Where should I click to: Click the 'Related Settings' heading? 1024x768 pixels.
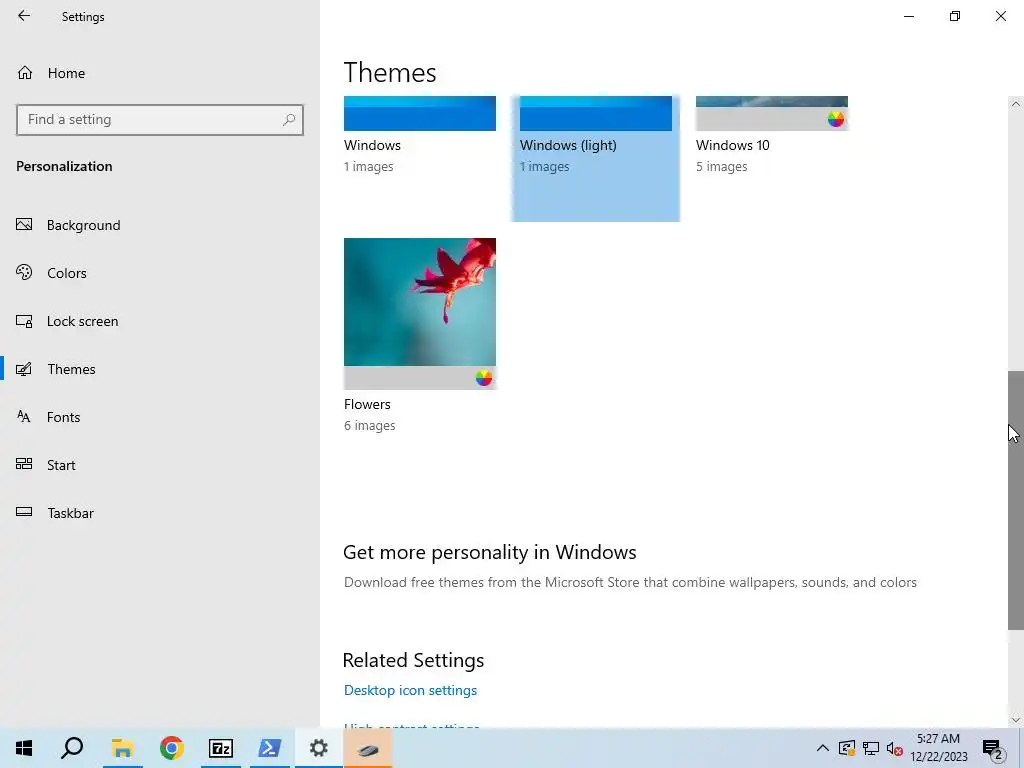point(413,660)
